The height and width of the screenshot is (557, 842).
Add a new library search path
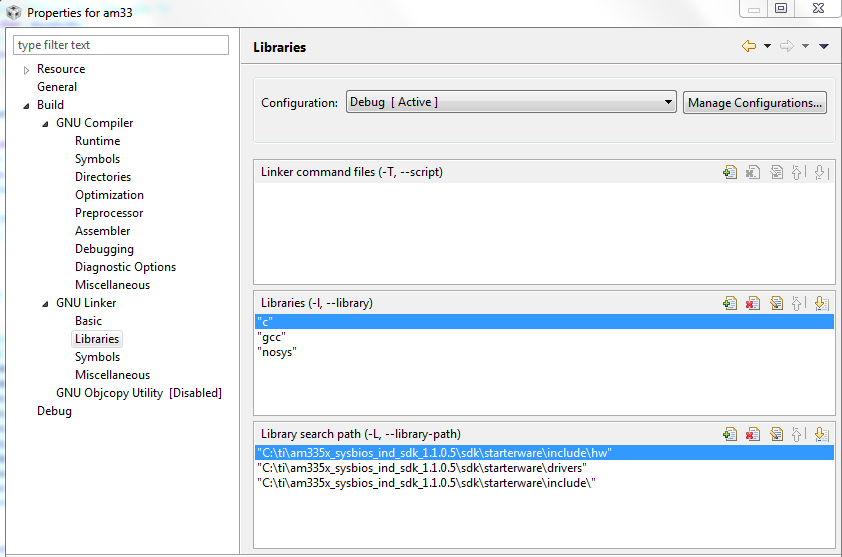point(730,435)
